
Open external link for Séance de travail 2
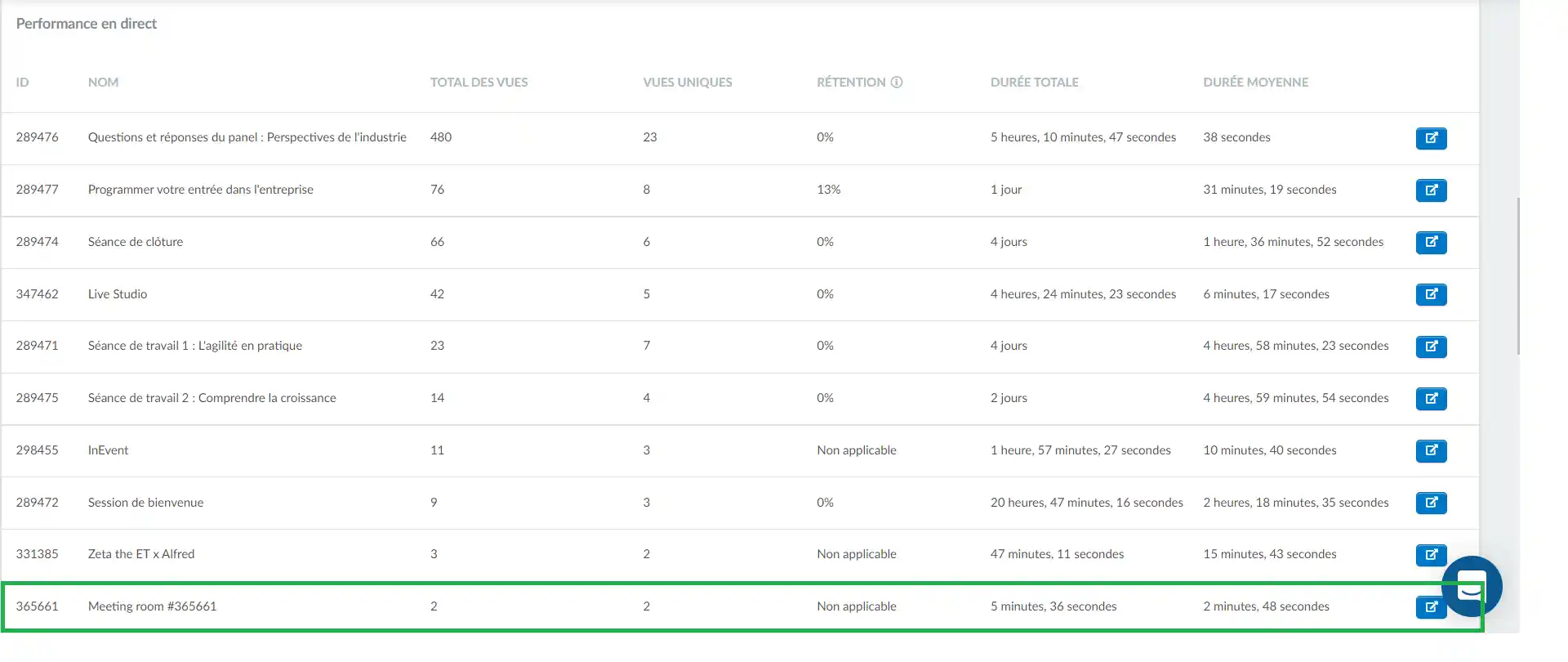(1431, 399)
